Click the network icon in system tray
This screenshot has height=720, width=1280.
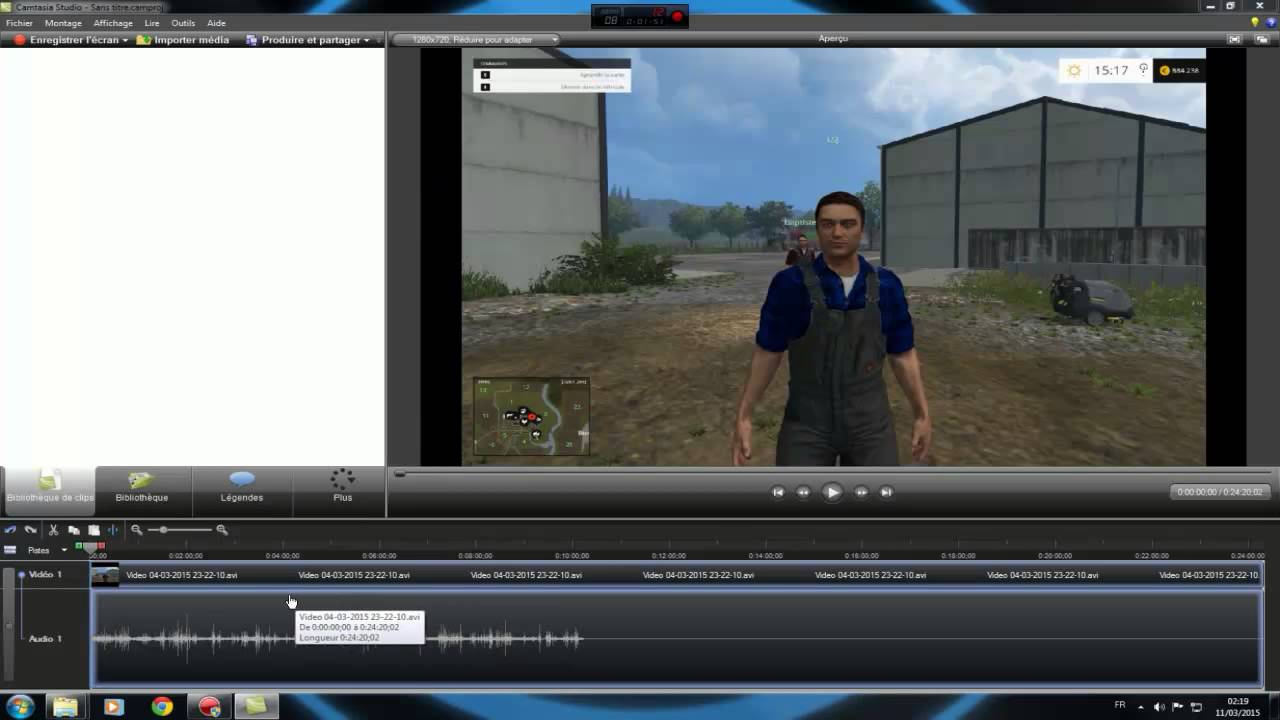(1196, 707)
